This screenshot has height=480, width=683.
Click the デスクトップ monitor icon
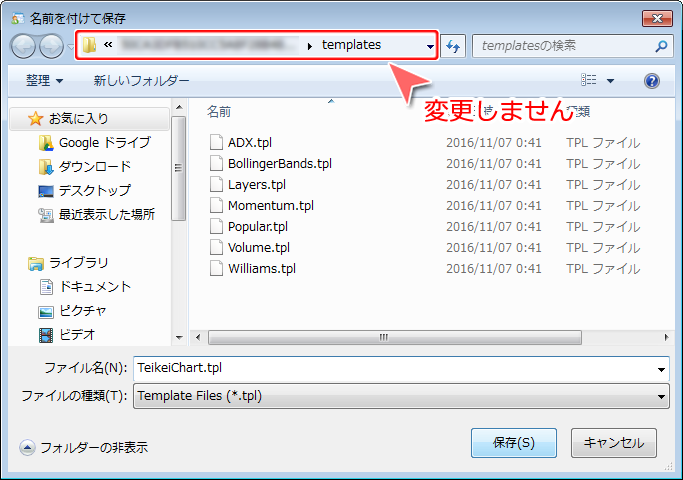point(46,191)
